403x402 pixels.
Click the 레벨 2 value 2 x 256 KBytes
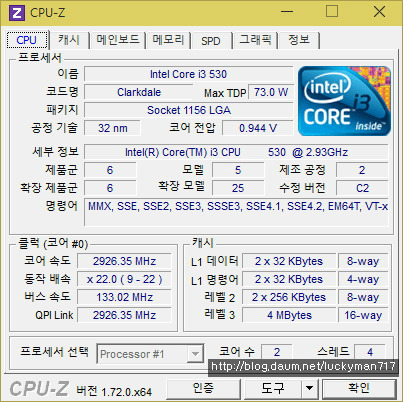click(x=289, y=297)
